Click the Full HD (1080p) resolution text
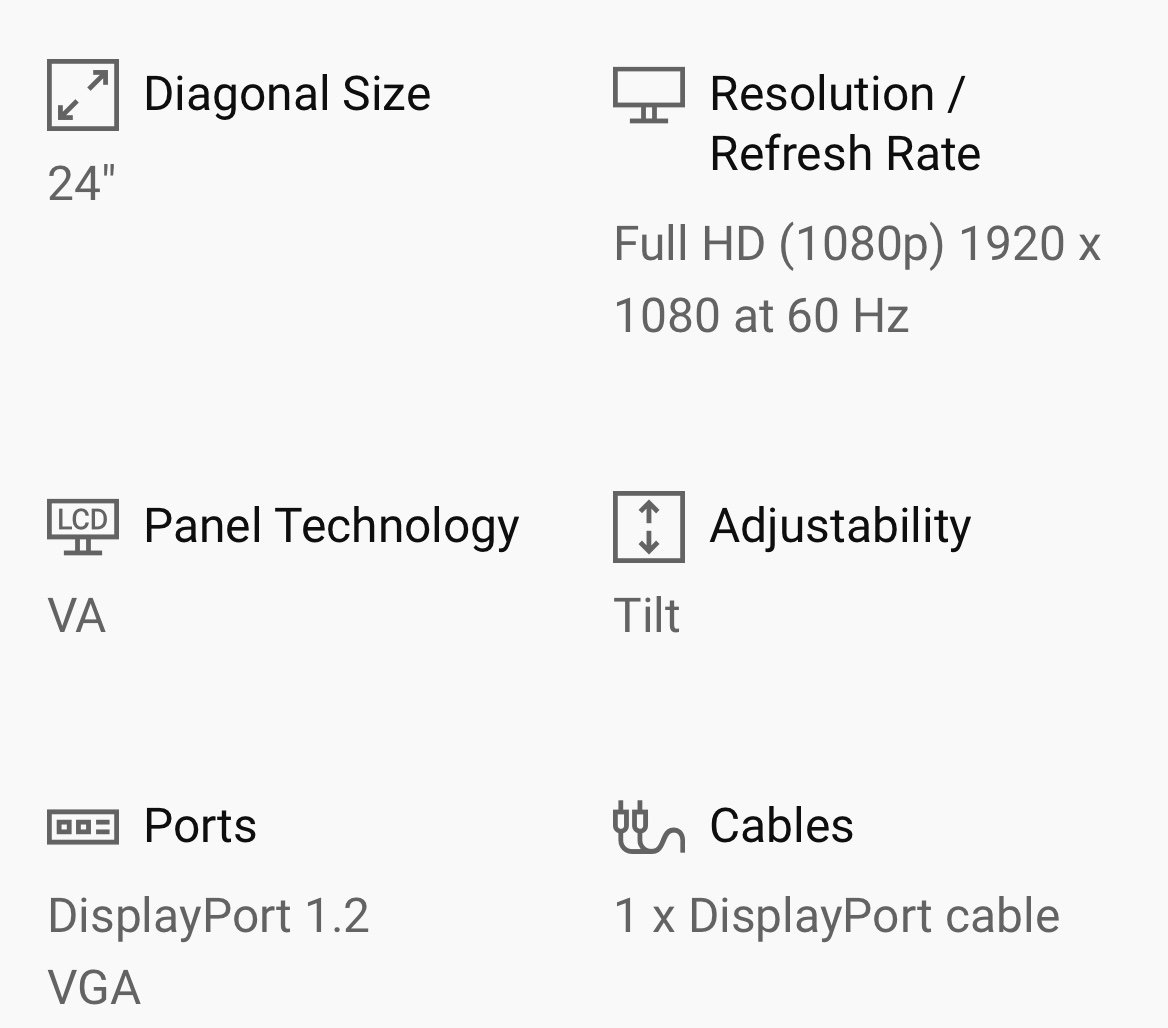The image size is (1168, 1028). pyautogui.click(x=778, y=244)
